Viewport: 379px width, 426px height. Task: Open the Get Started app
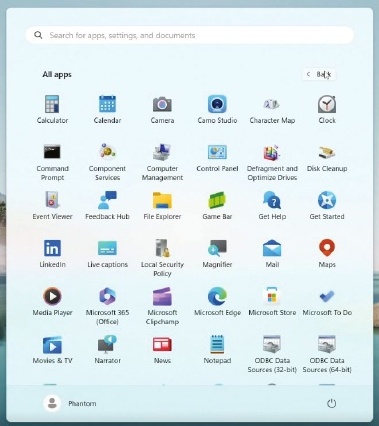[x=327, y=205]
